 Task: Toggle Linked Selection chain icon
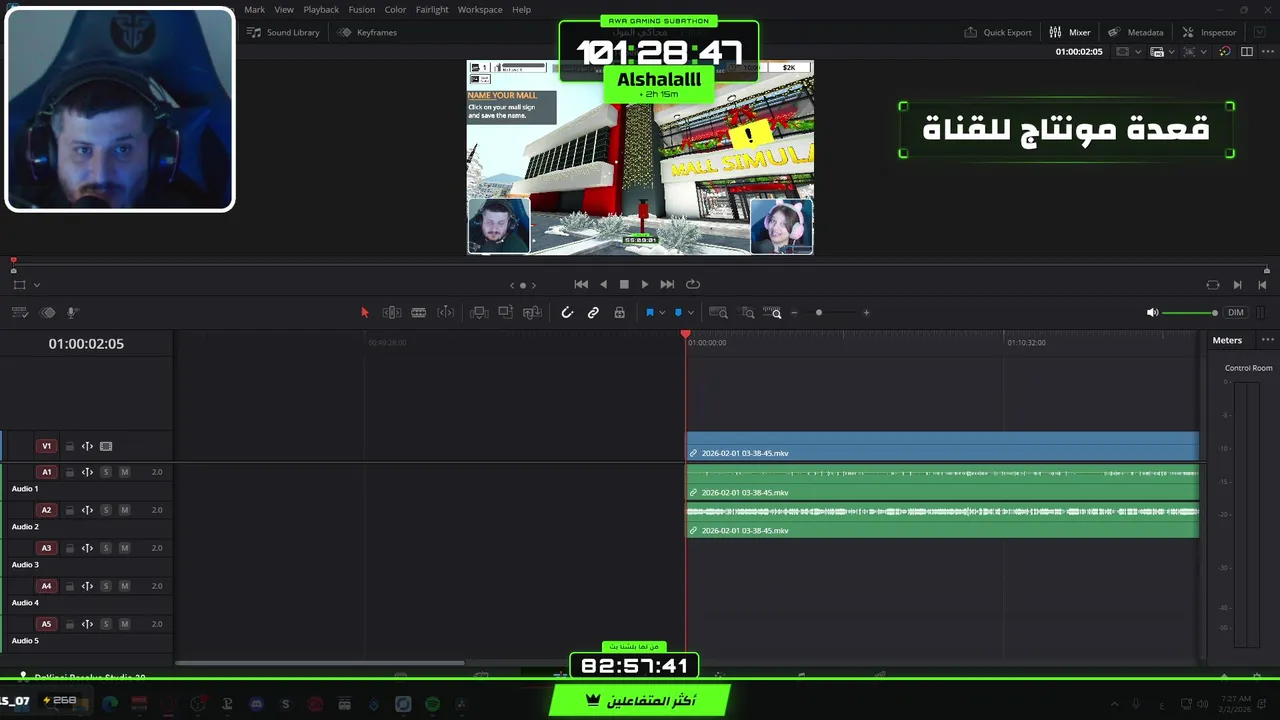pyautogui.click(x=593, y=313)
